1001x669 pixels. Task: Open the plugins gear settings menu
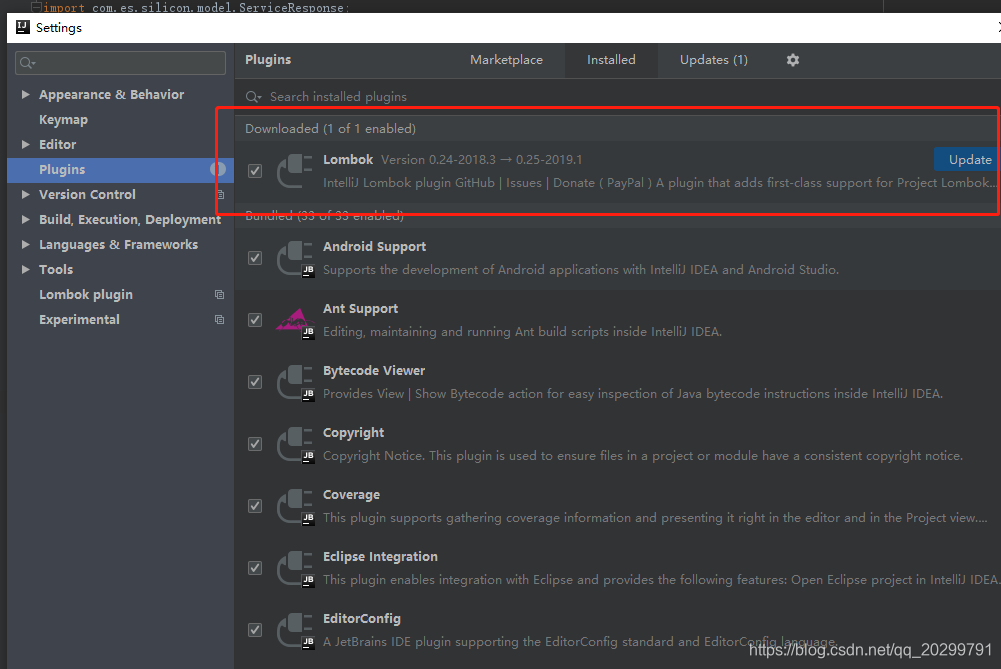[792, 60]
